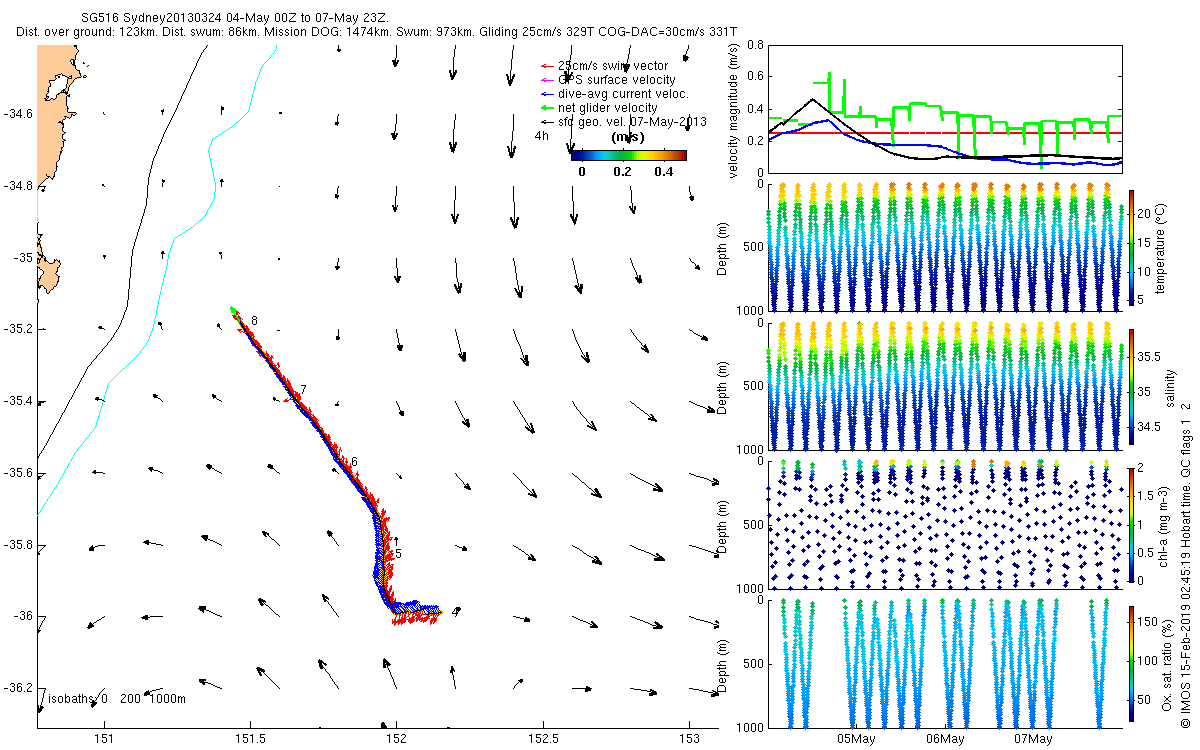Click the temperature colorbar
This screenshot has width=1200, height=750.
(1131, 246)
